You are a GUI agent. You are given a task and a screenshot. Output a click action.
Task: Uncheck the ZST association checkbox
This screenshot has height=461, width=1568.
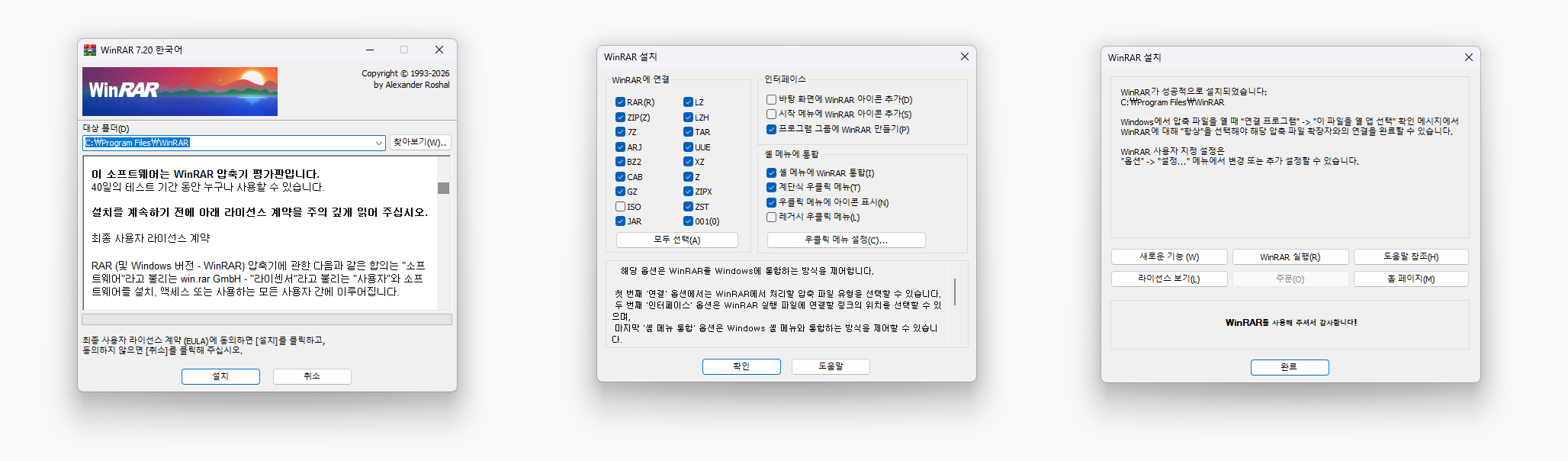pos(688,207)
